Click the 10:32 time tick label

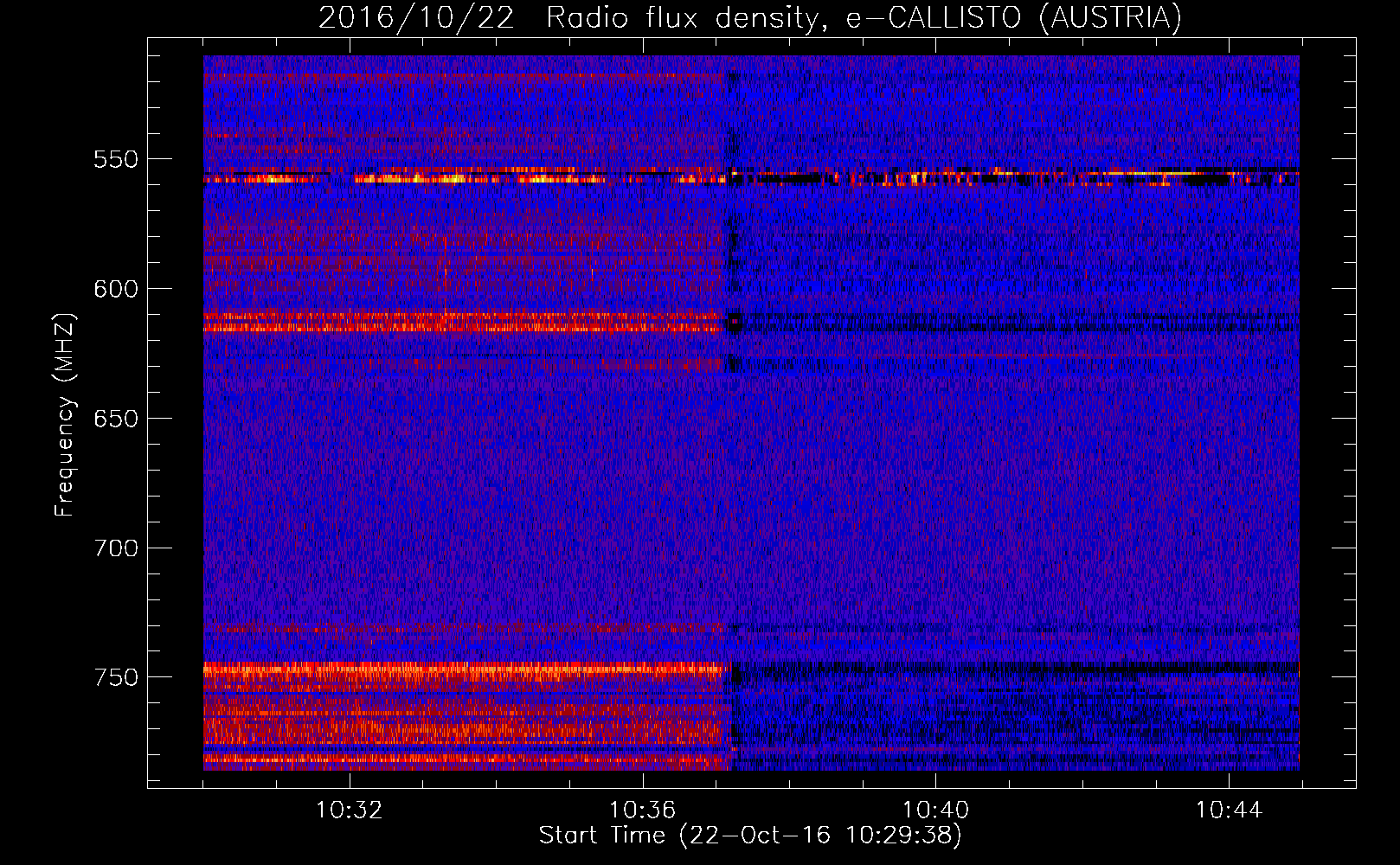tap(350, 811)
